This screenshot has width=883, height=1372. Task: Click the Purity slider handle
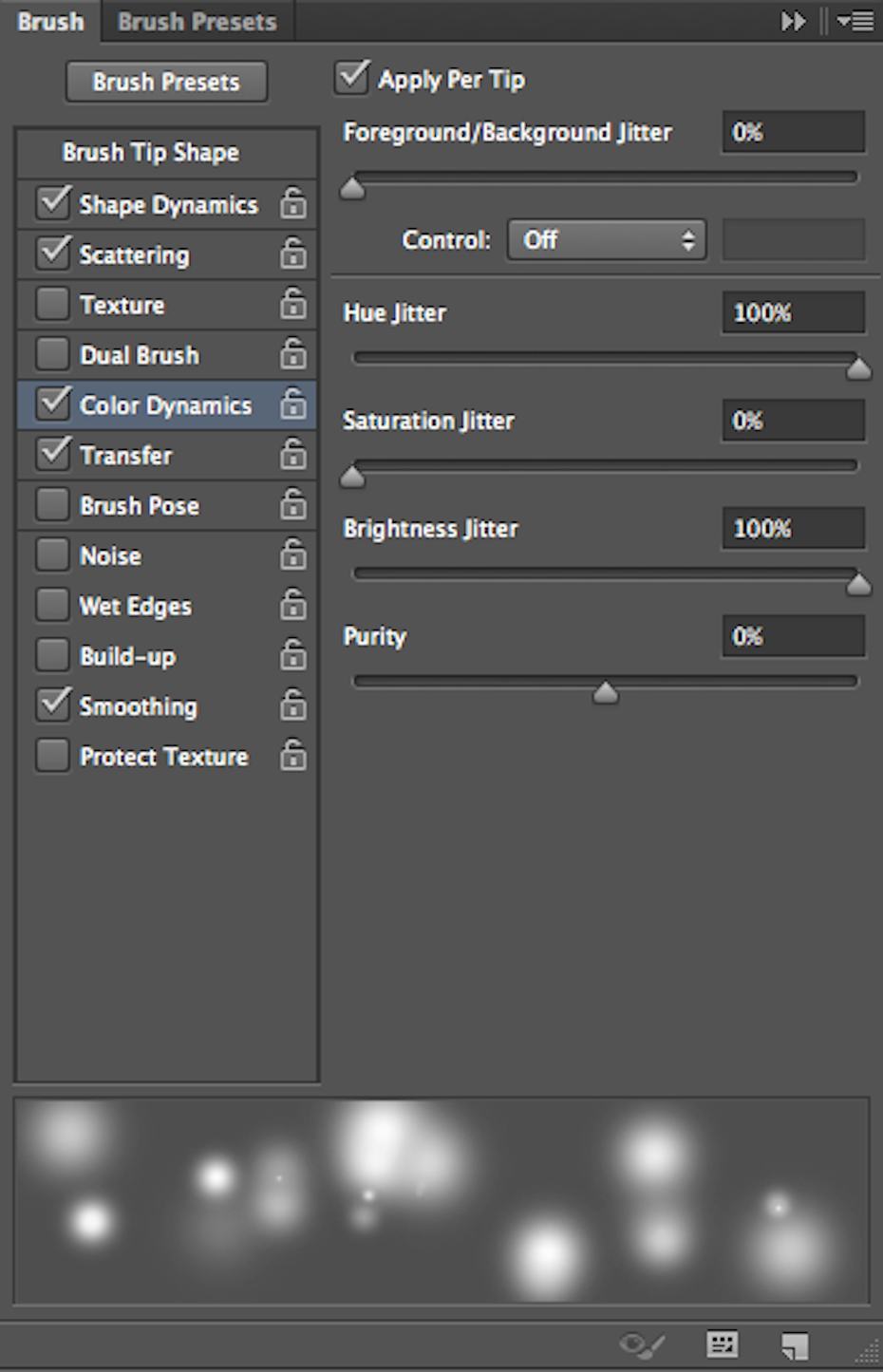pyautogui.click(x=606, y=693)
